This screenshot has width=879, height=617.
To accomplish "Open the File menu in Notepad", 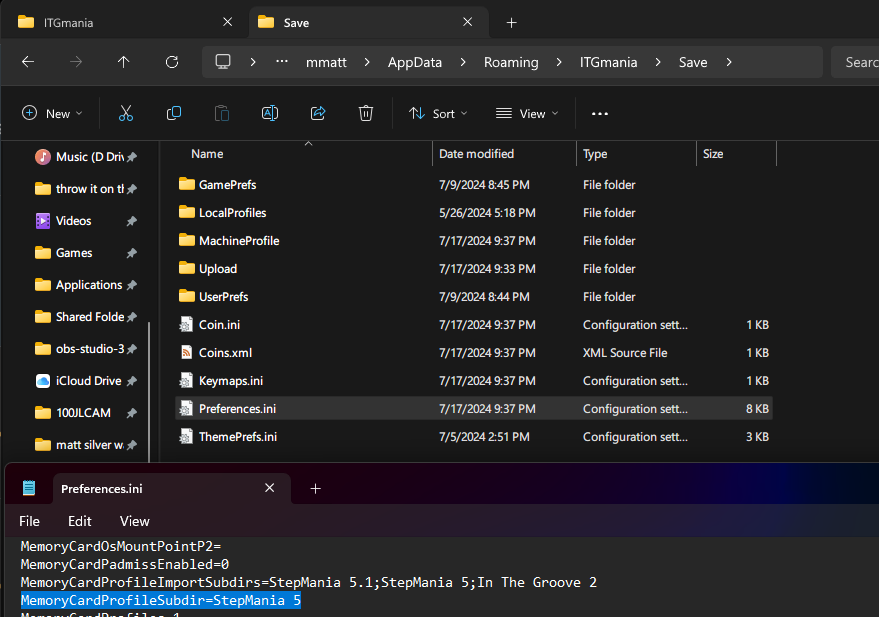I will [30, 521].
